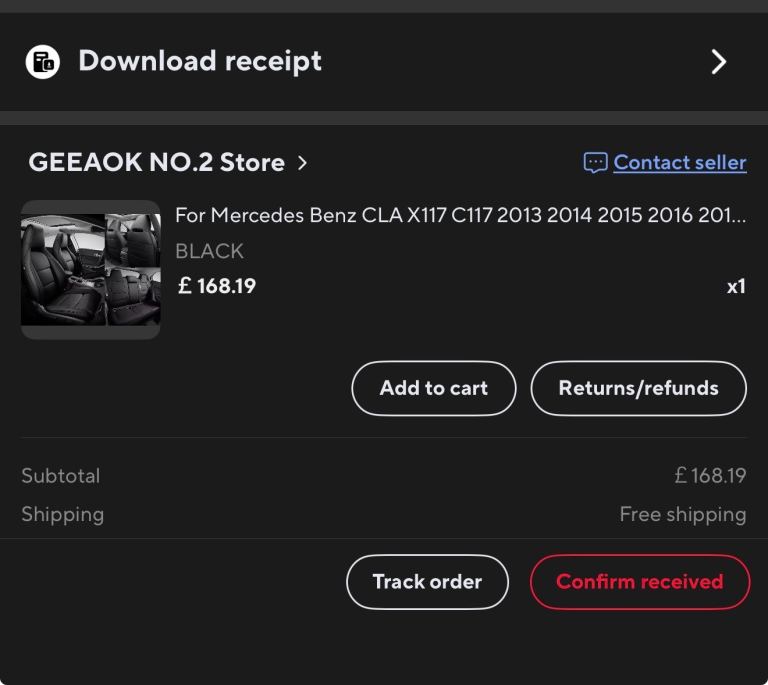Click the BLACK variant label
The image size is (768, 685).
click(x=209, y=251)
